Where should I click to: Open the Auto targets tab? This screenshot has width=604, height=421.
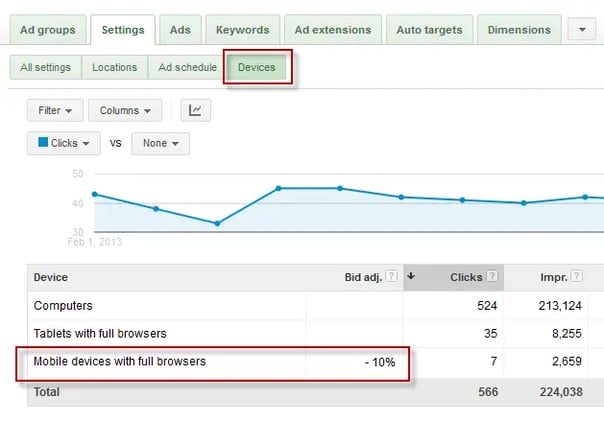pyautogui.click(x=430, y=30)
